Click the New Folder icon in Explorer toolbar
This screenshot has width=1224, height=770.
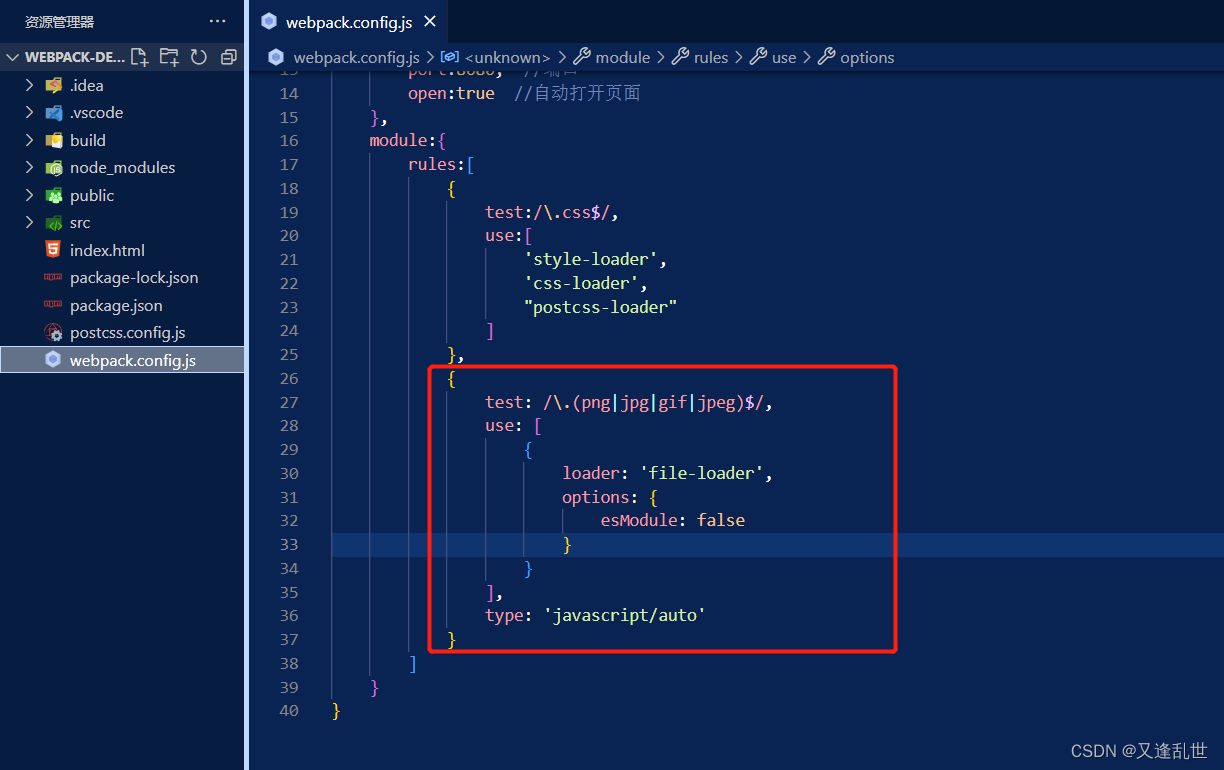click(x=169, y=57)
